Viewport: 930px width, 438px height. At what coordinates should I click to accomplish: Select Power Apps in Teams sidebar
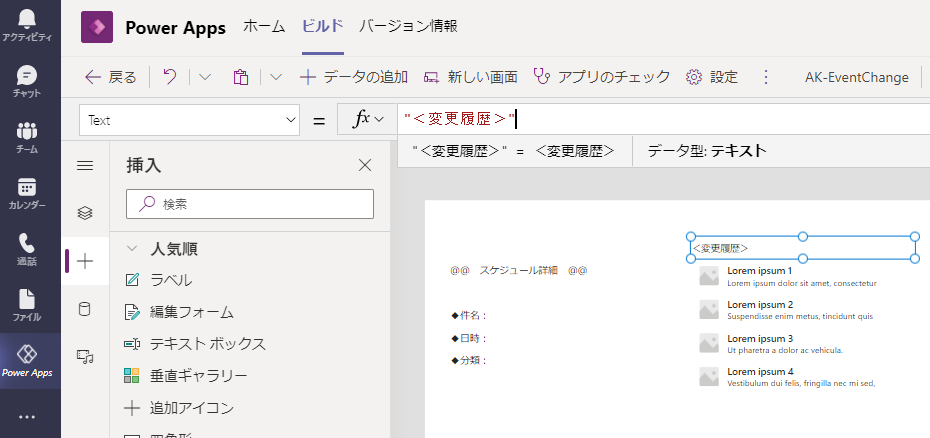pyautogui.click(x=27, y=361)
